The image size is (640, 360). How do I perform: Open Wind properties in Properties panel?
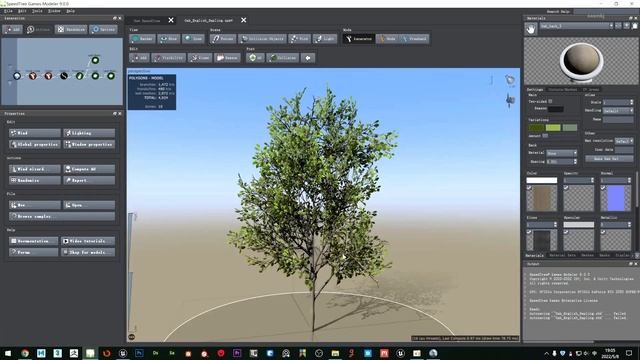pyautogui.click(x=35, y=133)
